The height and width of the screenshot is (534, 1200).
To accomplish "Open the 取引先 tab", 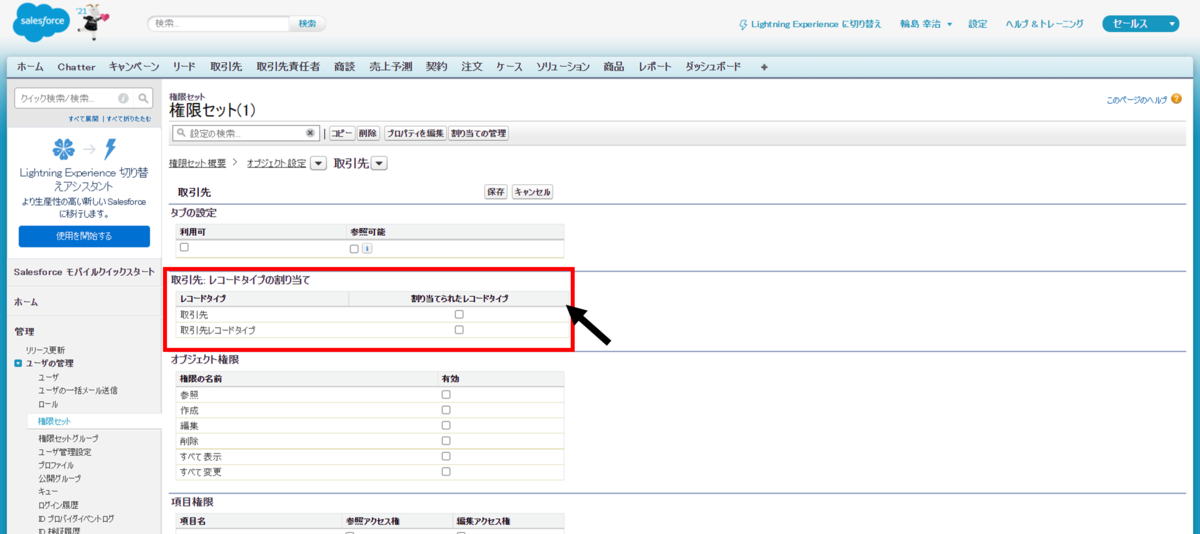I will 226,67.
